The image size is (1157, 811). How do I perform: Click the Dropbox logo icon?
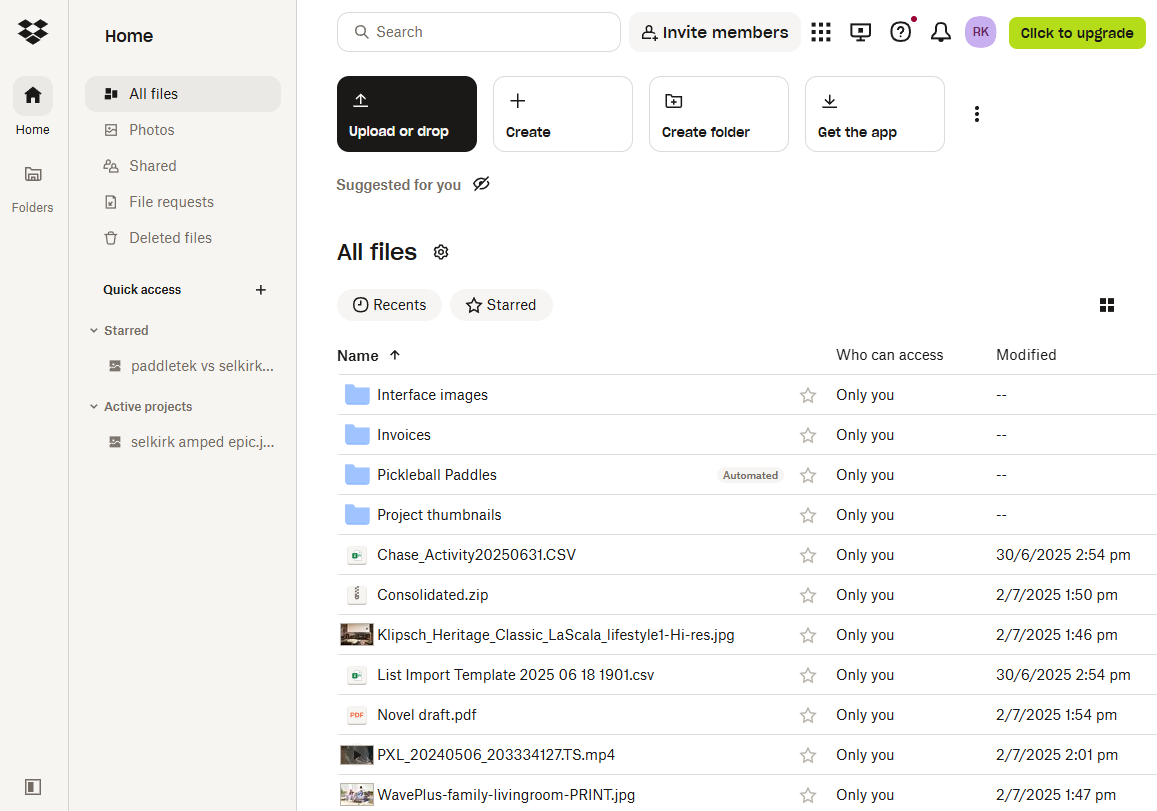tap(32, 32)
